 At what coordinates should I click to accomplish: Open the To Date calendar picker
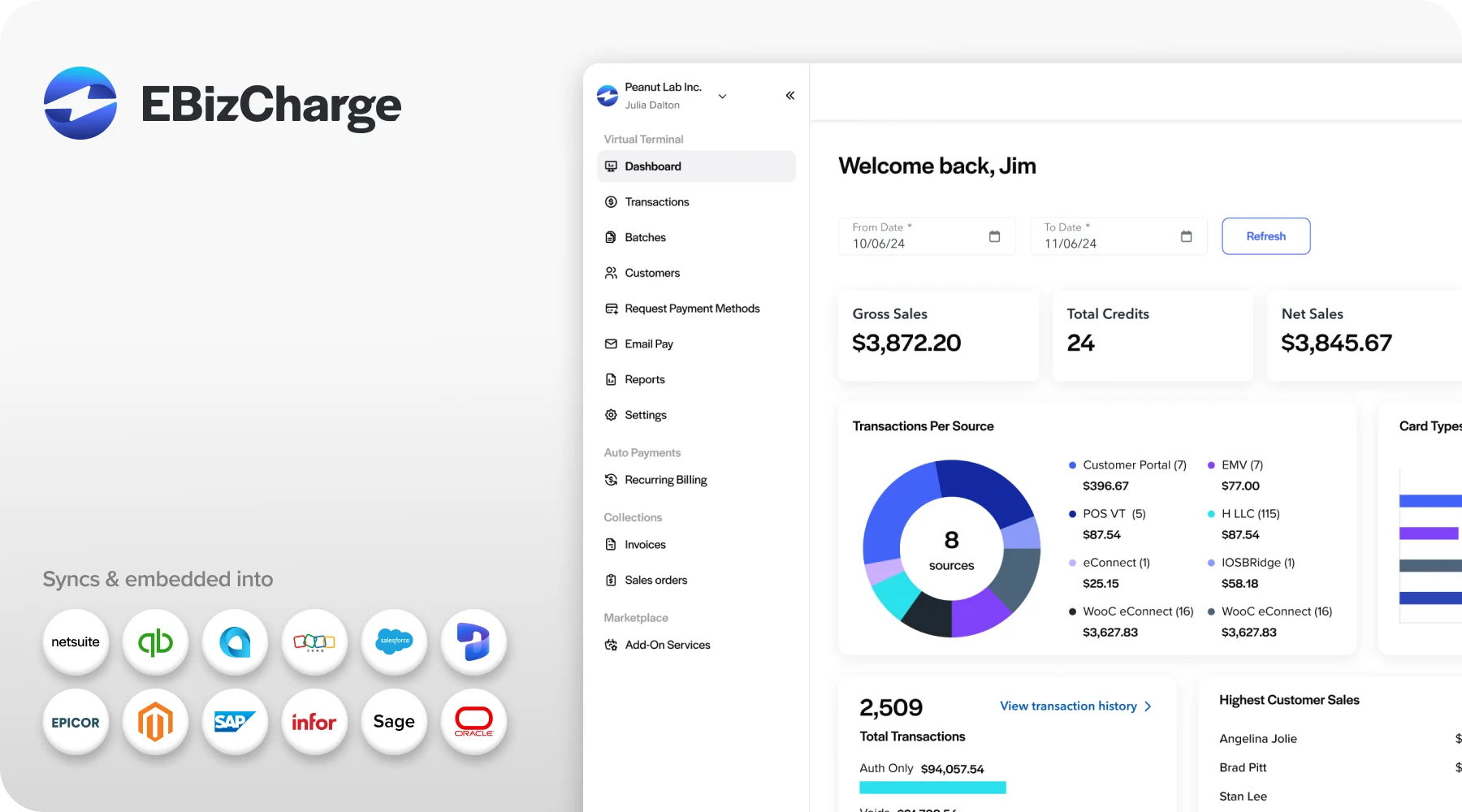pos(1186,236)
